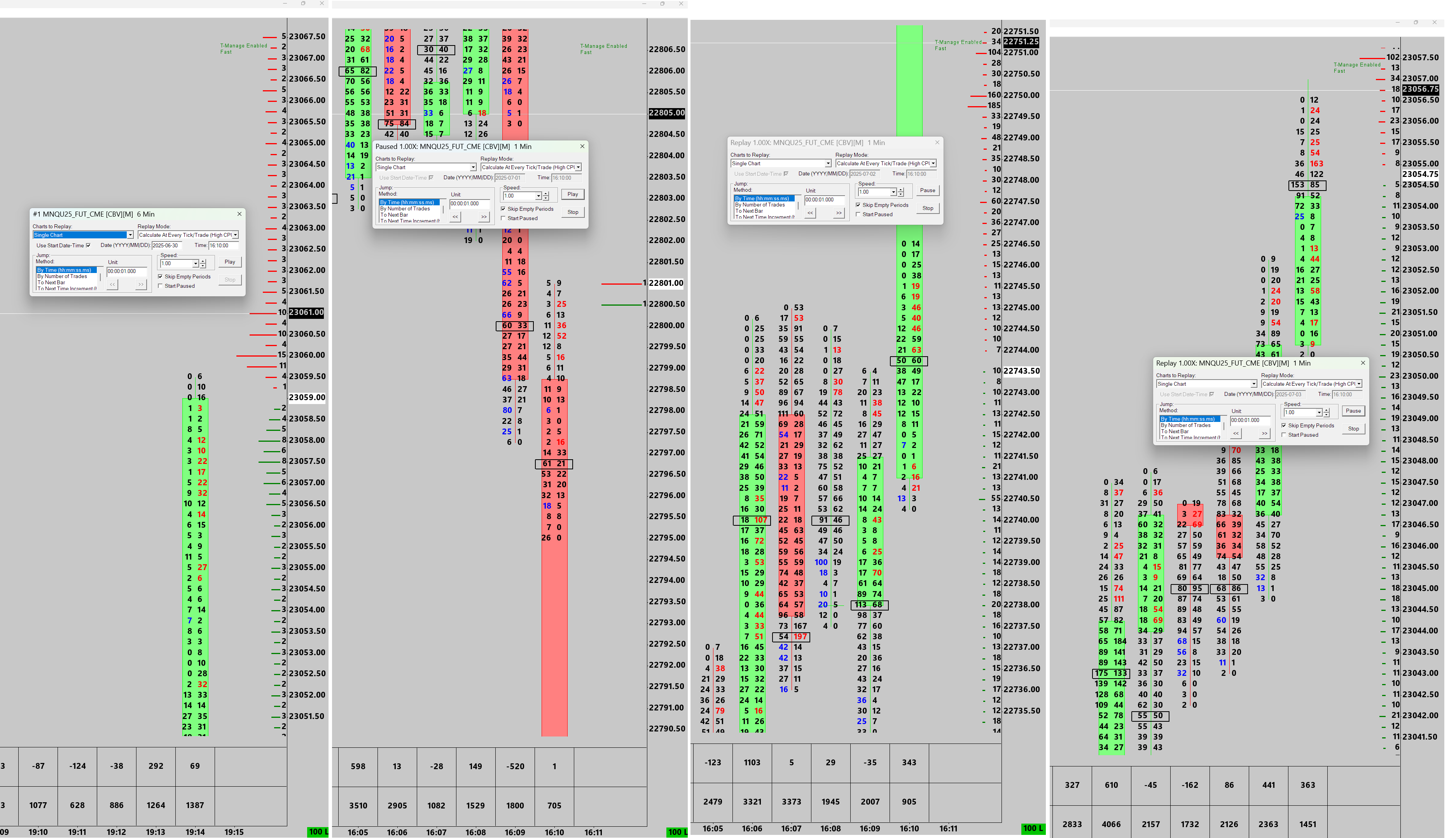Open Charts to Replay dropdown in 6 Min dialog
The width and height of the screenshot is (1456, 838).
[x=130, y=235]
